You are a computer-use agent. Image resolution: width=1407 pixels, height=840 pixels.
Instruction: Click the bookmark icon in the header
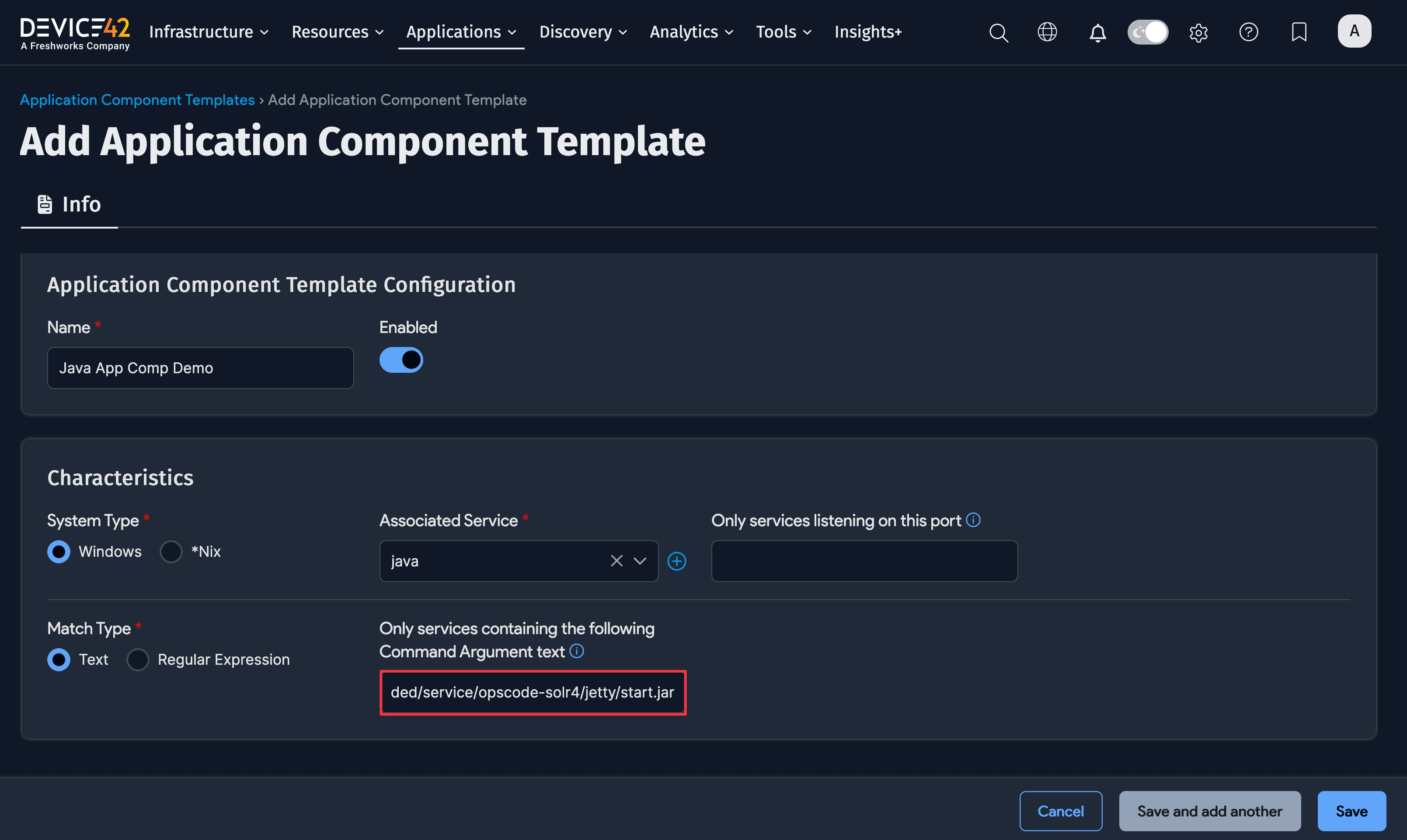coord(1298,32)
